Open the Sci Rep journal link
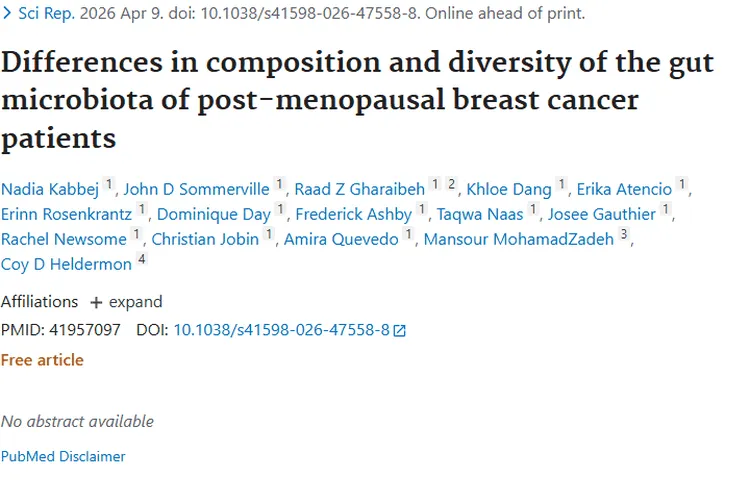This screenshot has height=500, width=750. [43, 13]
